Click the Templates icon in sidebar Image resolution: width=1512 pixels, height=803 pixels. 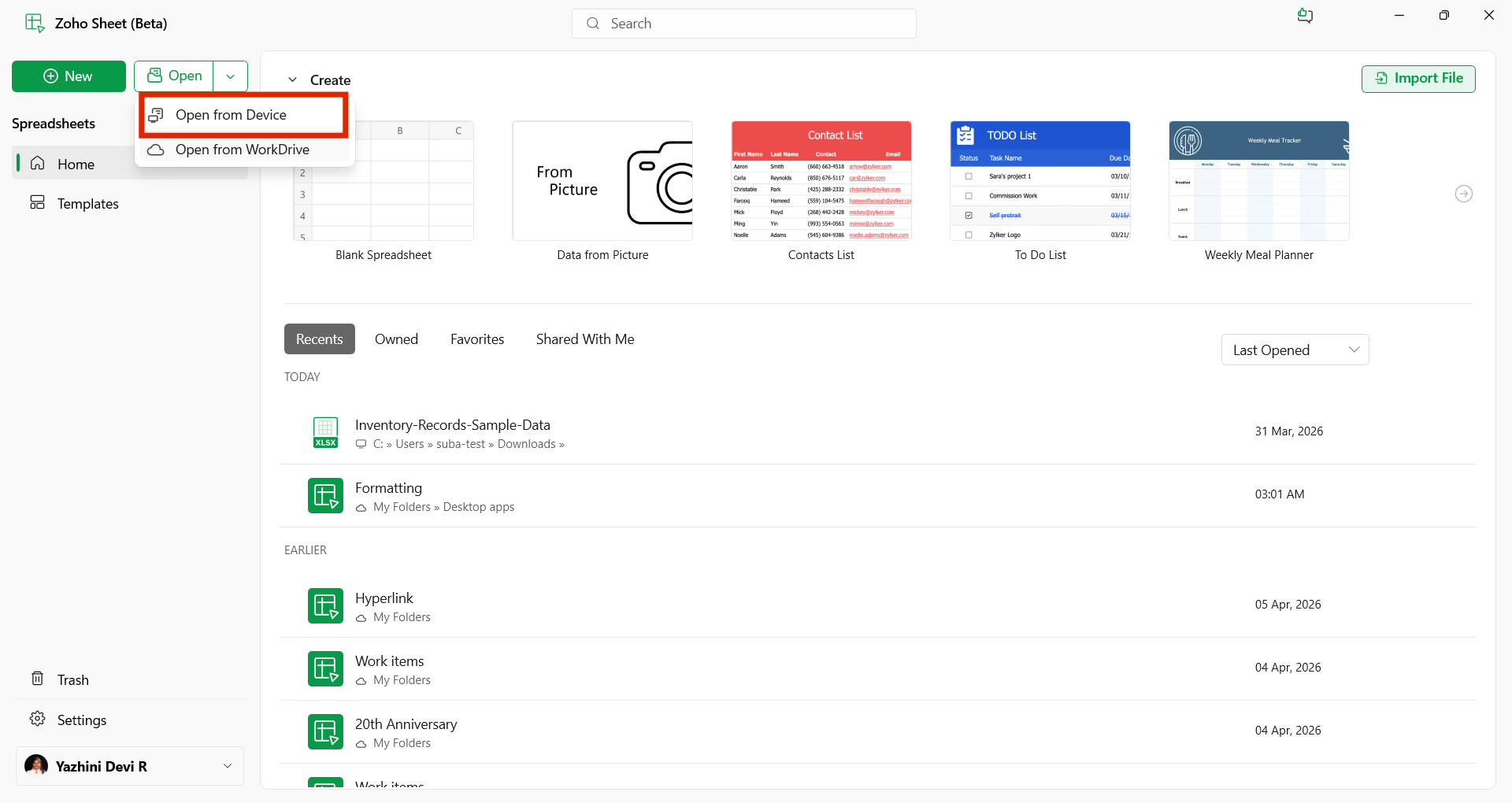pos(37,202)
